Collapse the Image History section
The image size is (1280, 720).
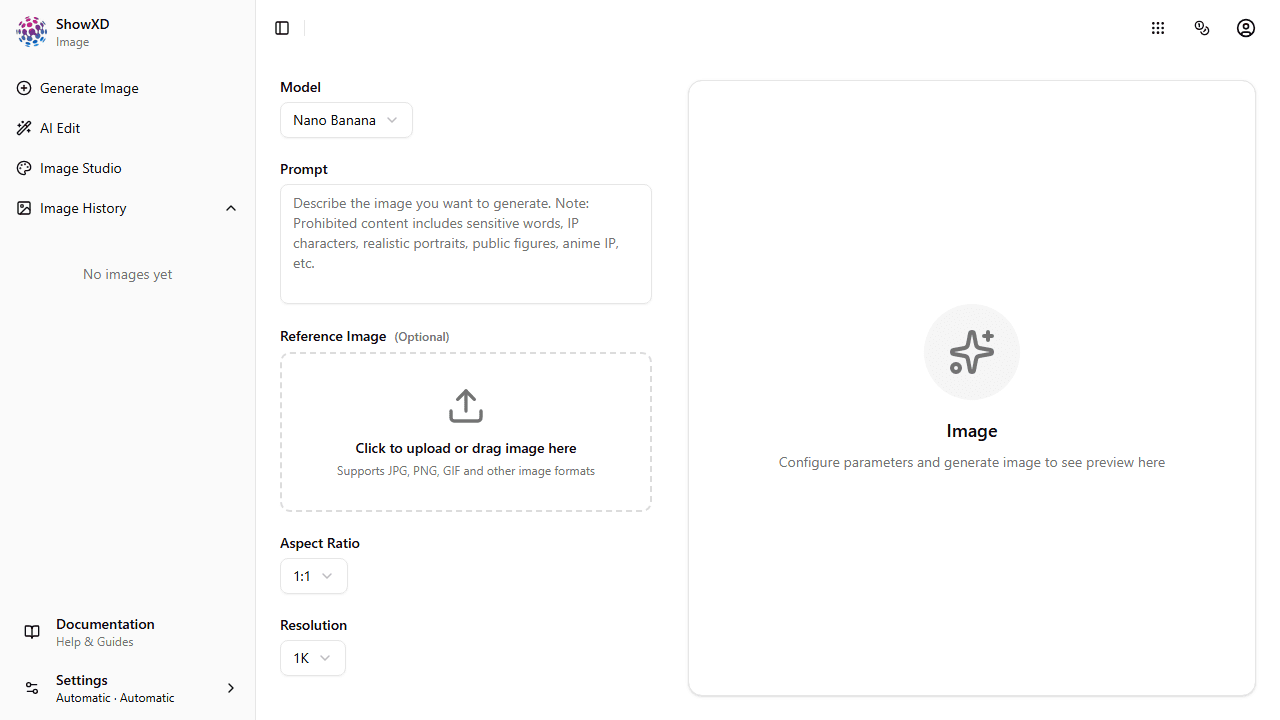231,208
